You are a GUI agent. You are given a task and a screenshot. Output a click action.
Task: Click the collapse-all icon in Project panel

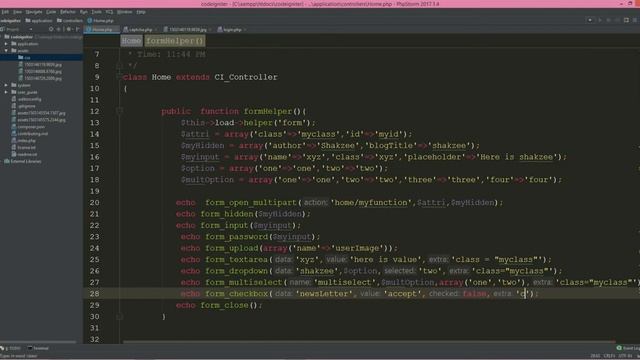click(59, 29)
